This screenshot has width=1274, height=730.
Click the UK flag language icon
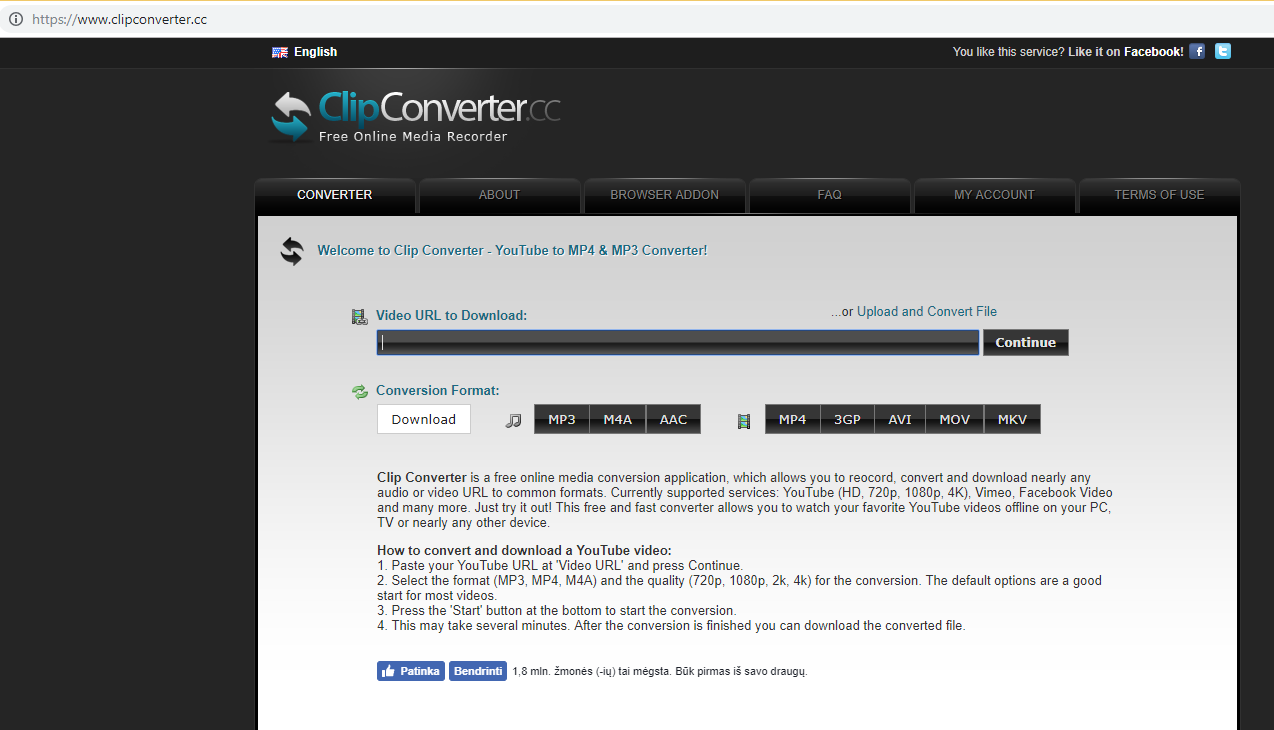280,52
